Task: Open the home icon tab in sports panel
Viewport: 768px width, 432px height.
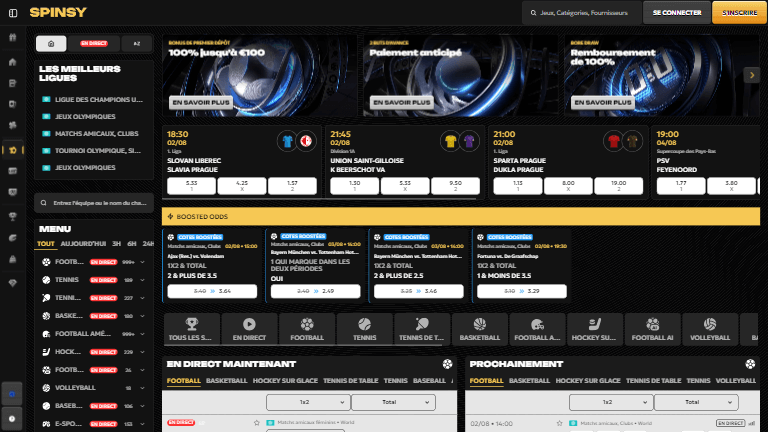Action: (51, 44)
